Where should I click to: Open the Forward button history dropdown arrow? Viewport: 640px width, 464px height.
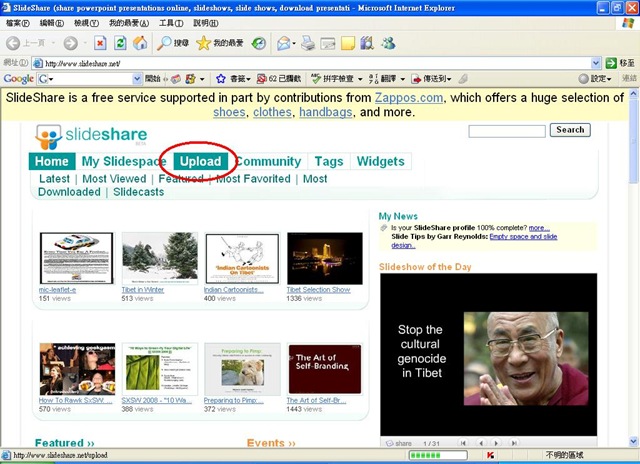point(85,43)
